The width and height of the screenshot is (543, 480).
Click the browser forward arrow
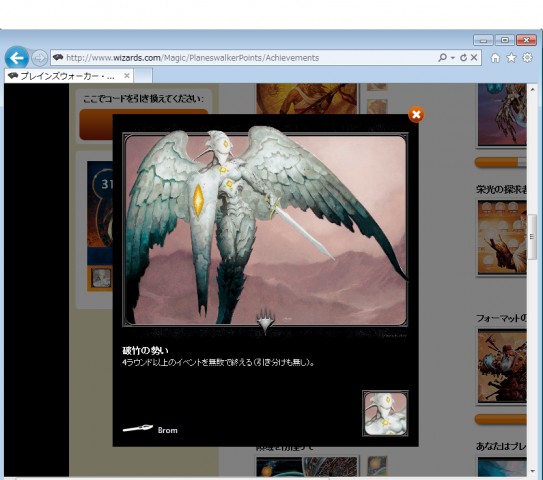(39, 58)
